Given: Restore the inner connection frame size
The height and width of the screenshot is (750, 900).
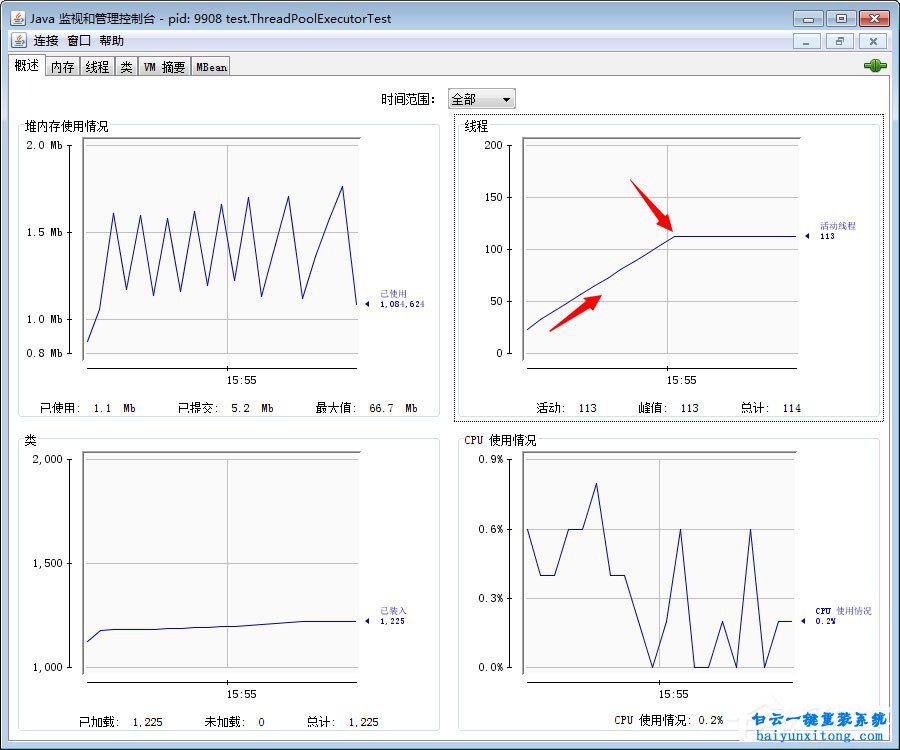Looking at the screenshot, I should (x=839, y=41).
